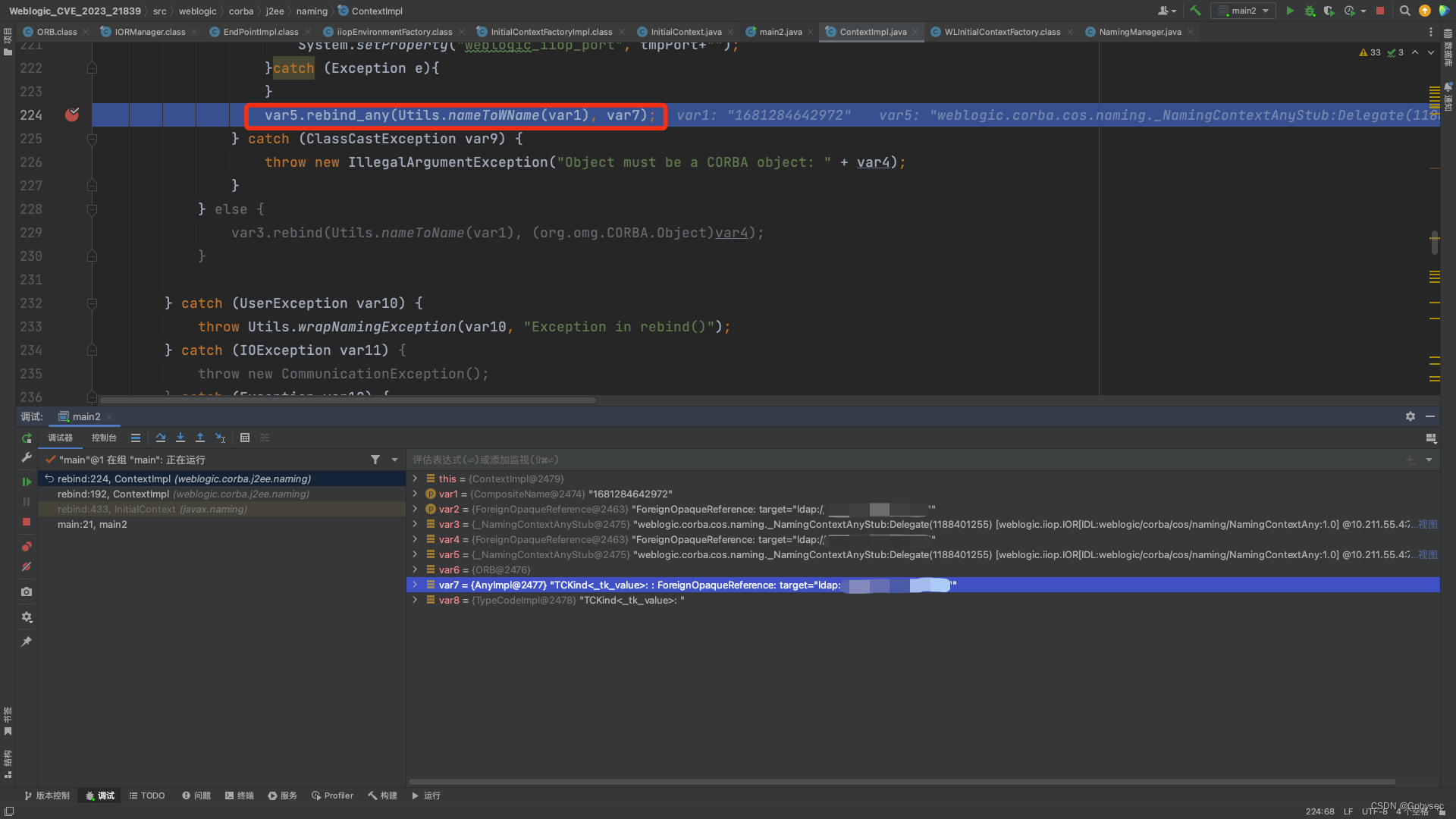This screenshot has width=1456, height=819.
Task: Click the orange IDE update arrow icon
Action: click(x=1425, y=11)
